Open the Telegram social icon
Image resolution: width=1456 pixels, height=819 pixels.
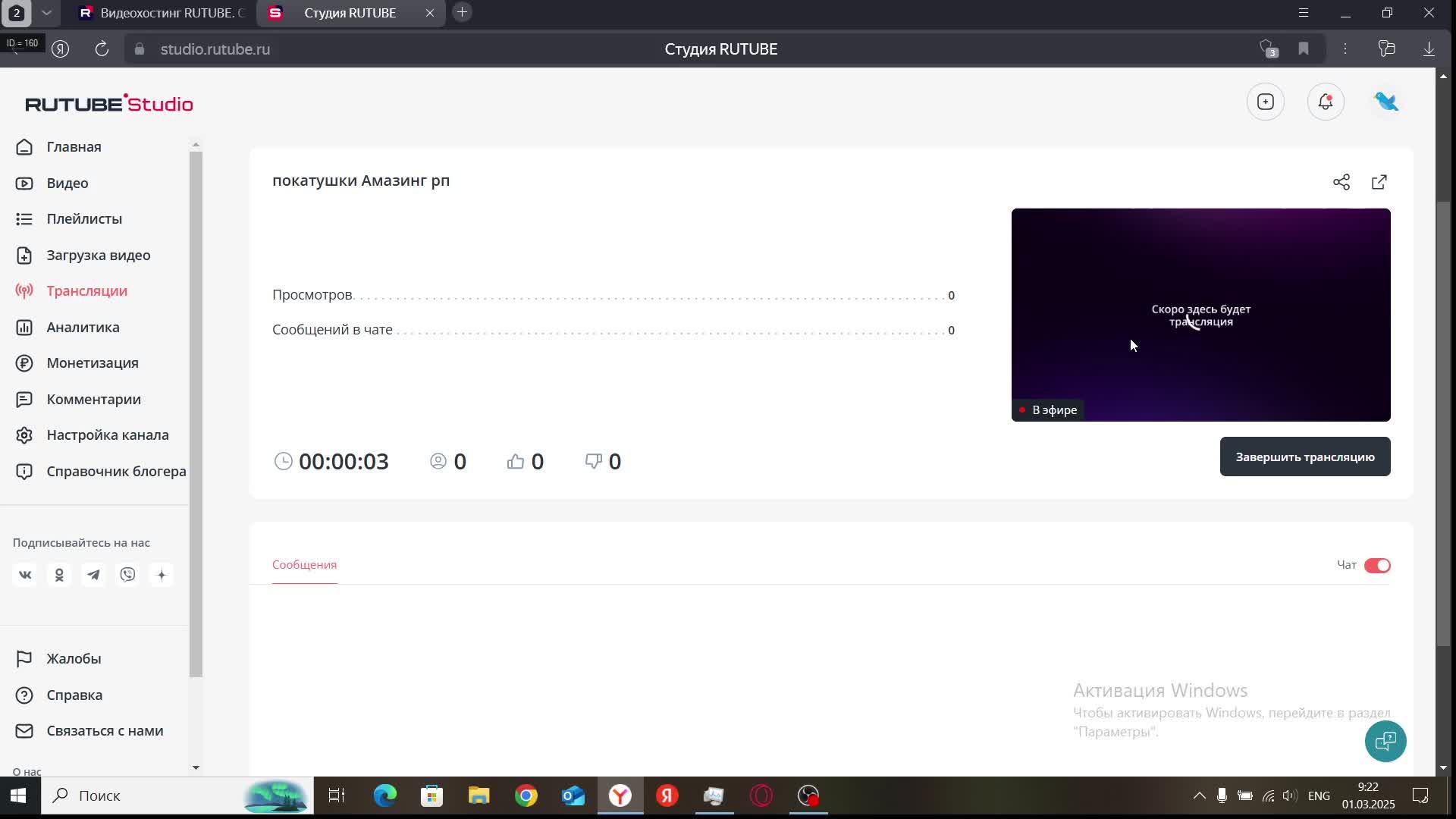tap(93, 575)
